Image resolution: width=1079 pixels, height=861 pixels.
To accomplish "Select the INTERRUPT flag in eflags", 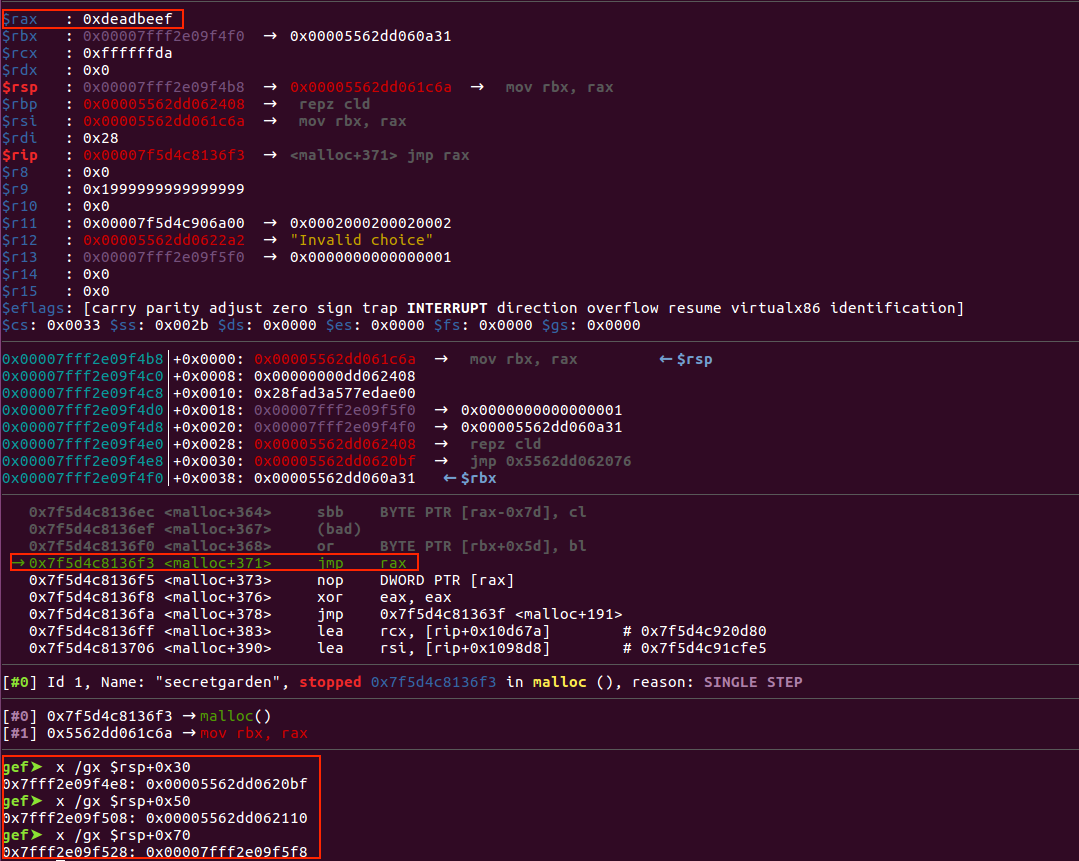I will coord(448,308).
